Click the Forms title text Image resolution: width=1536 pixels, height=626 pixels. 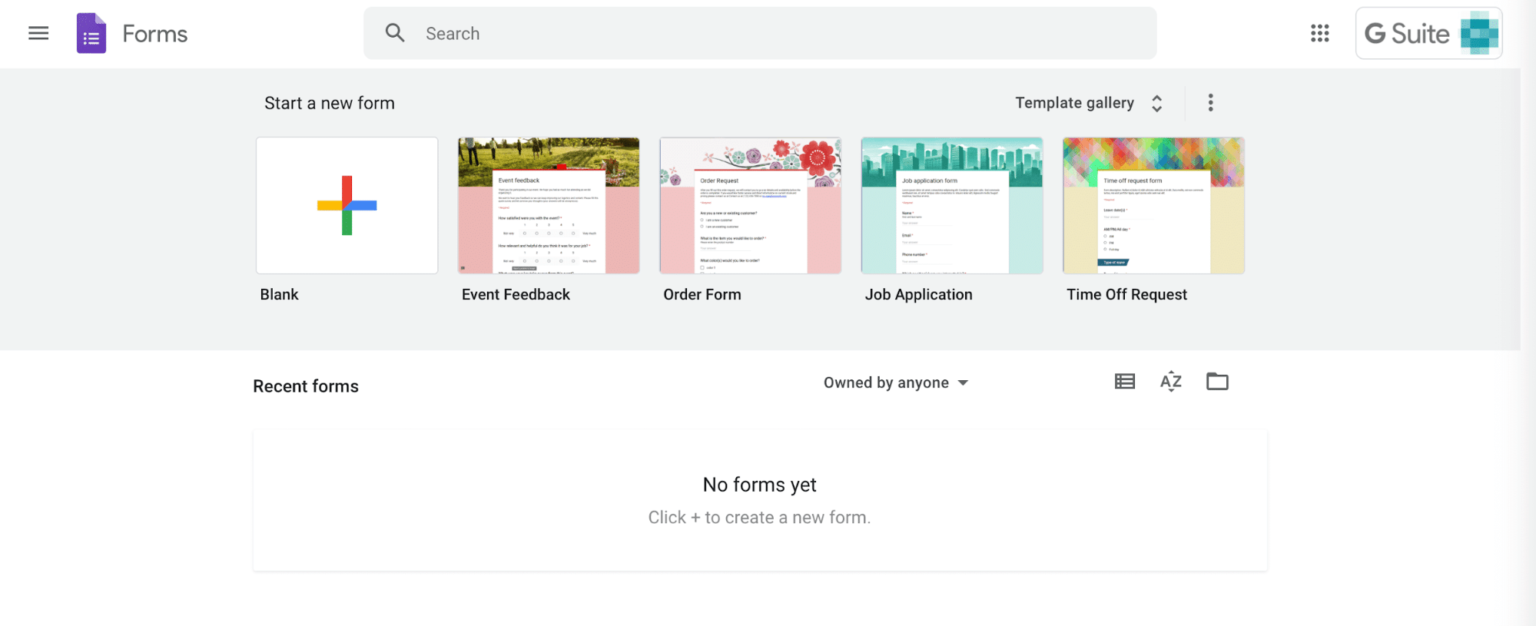pos(155,33)
